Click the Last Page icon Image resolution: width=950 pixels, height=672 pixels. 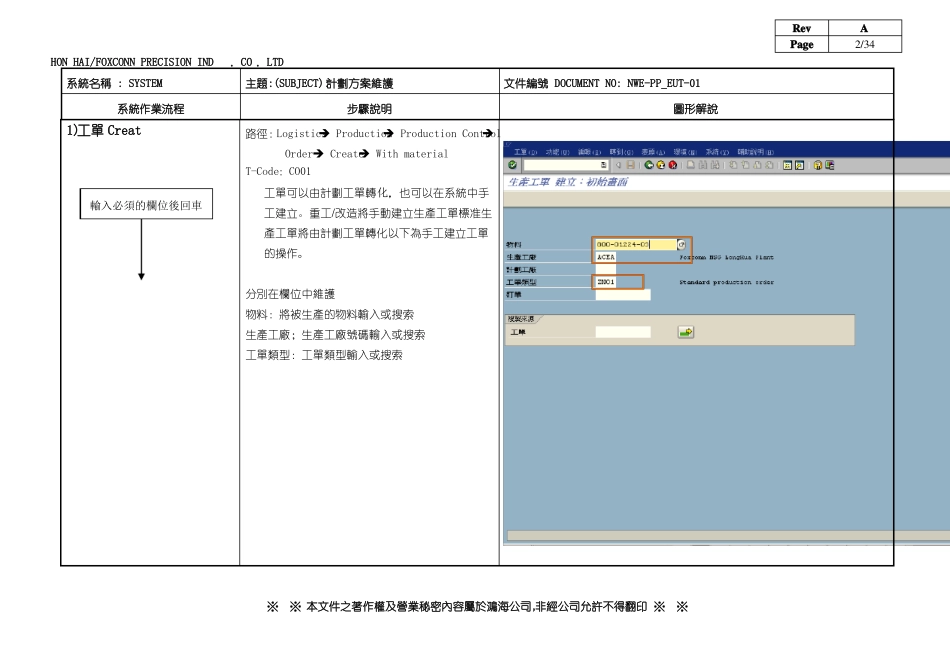(769, 165)
